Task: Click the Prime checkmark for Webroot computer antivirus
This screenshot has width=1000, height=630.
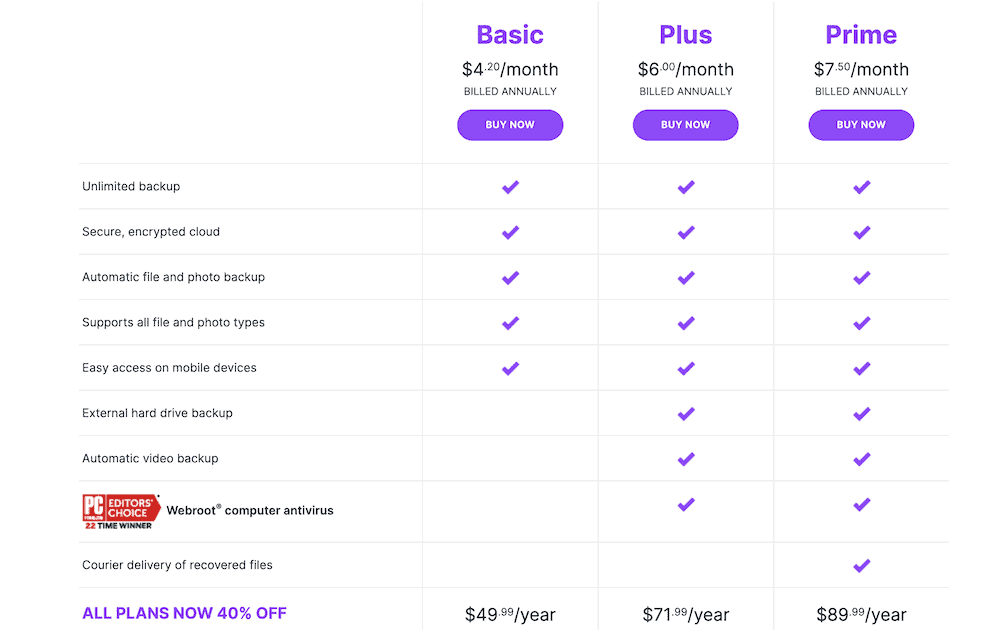Action: tap(861, 504)
